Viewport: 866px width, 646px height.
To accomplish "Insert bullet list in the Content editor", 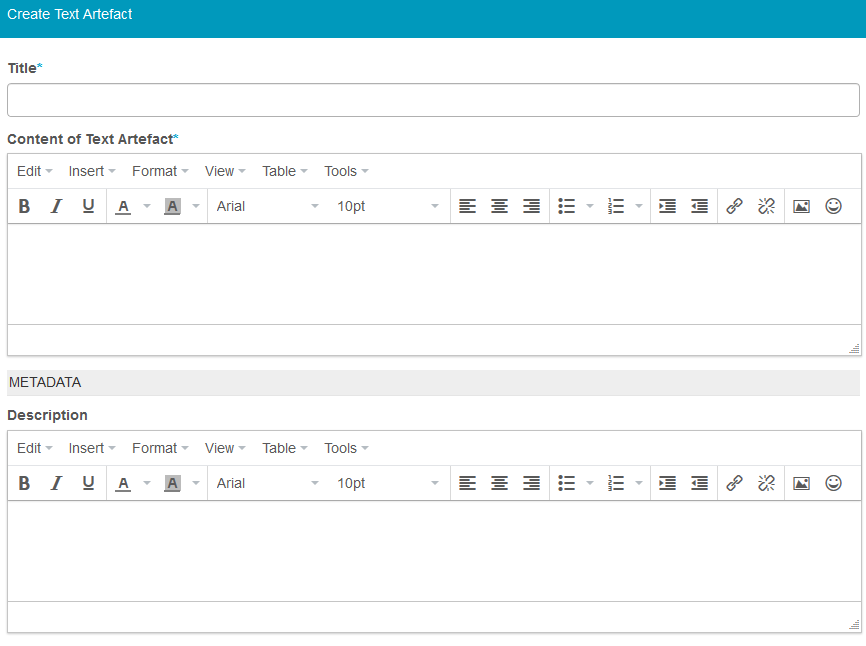I will pyautogui.click(x=567, y=206).
